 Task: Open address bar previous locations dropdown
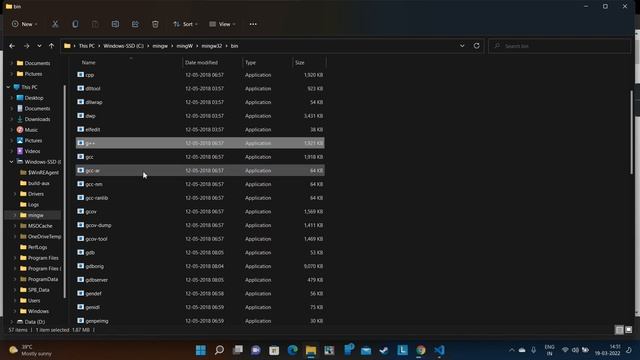462,46
